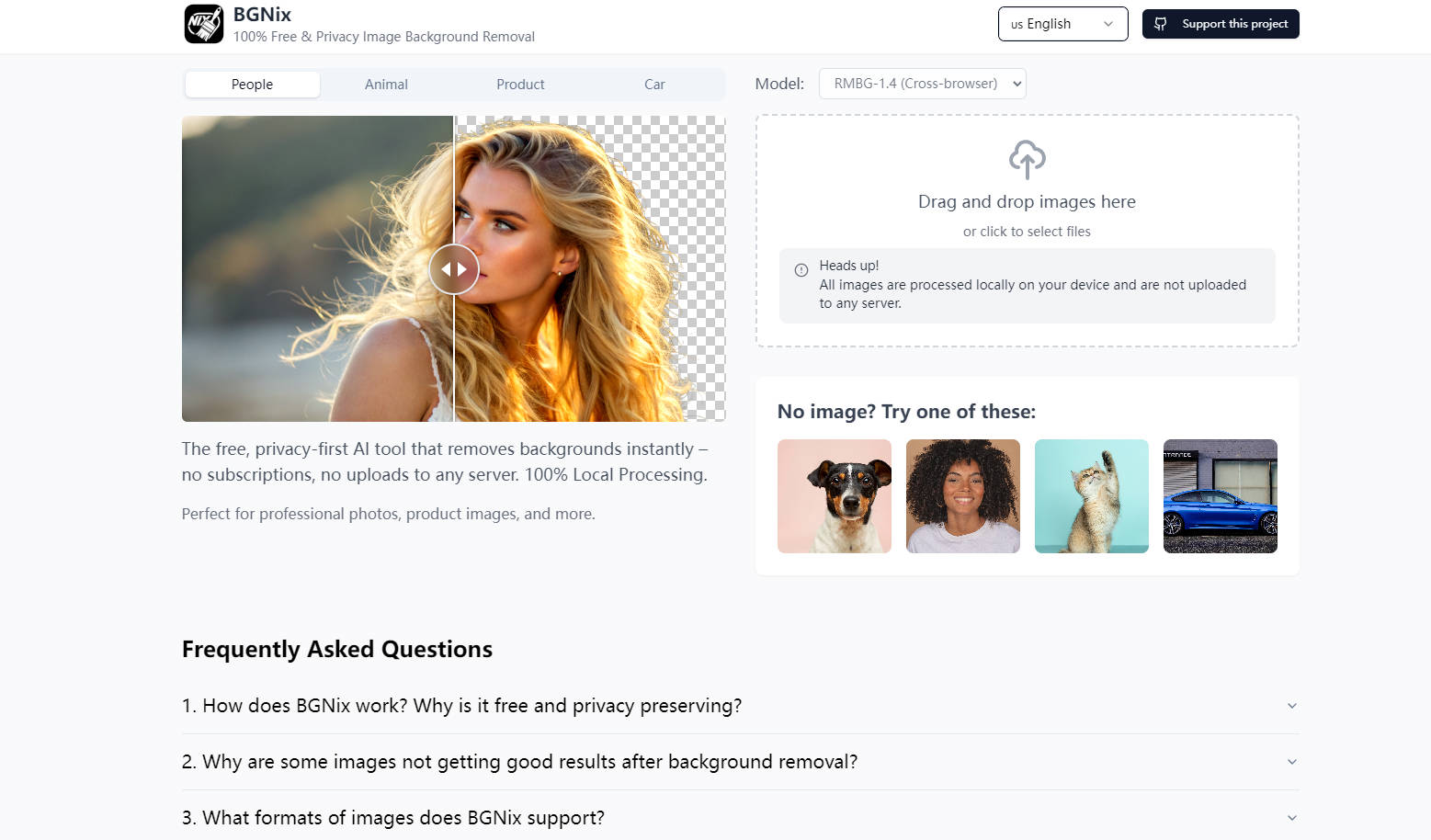Switch to the Product tab

[520, 85]
